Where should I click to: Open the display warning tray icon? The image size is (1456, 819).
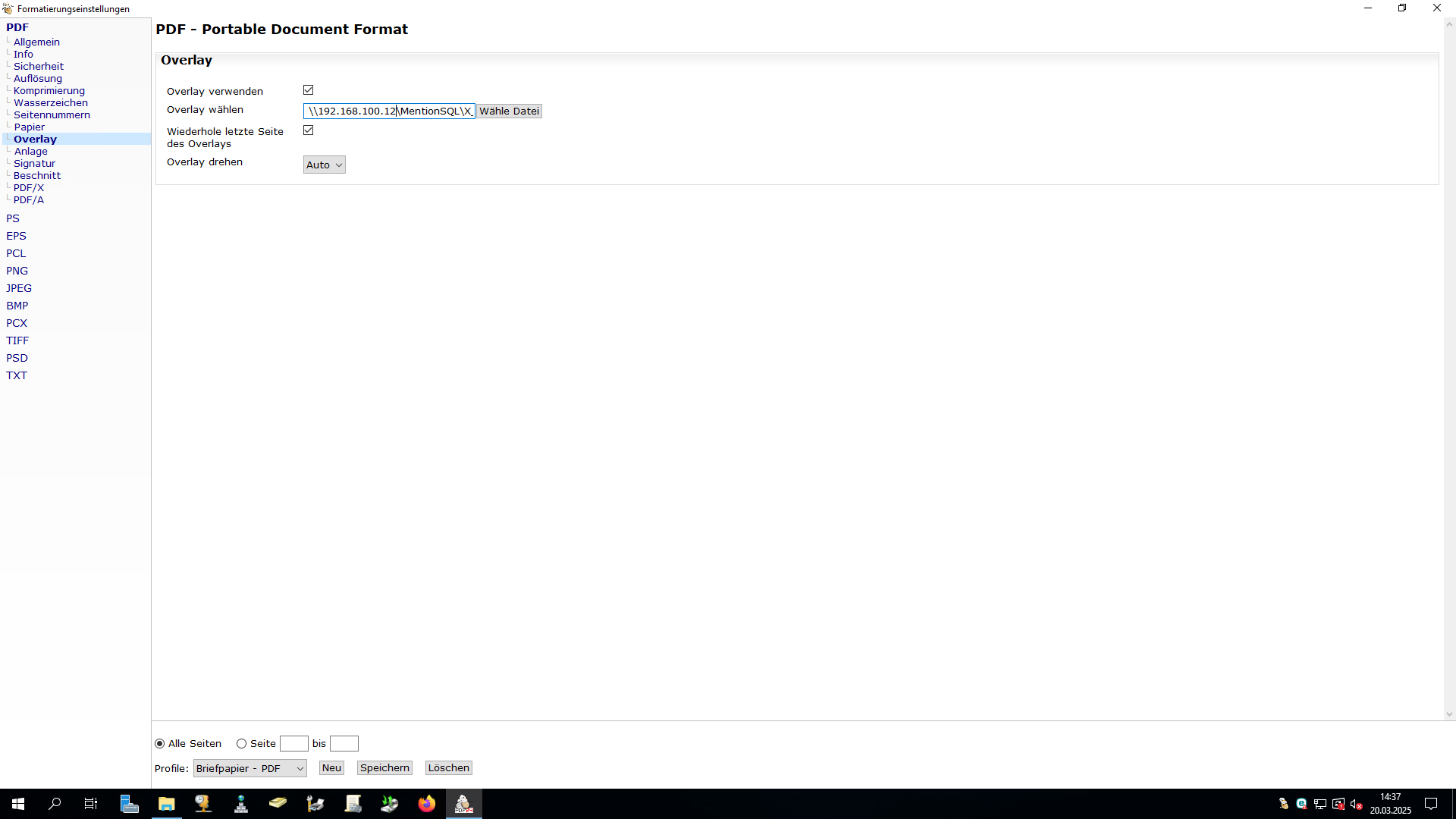click(x=1338, y=804)
